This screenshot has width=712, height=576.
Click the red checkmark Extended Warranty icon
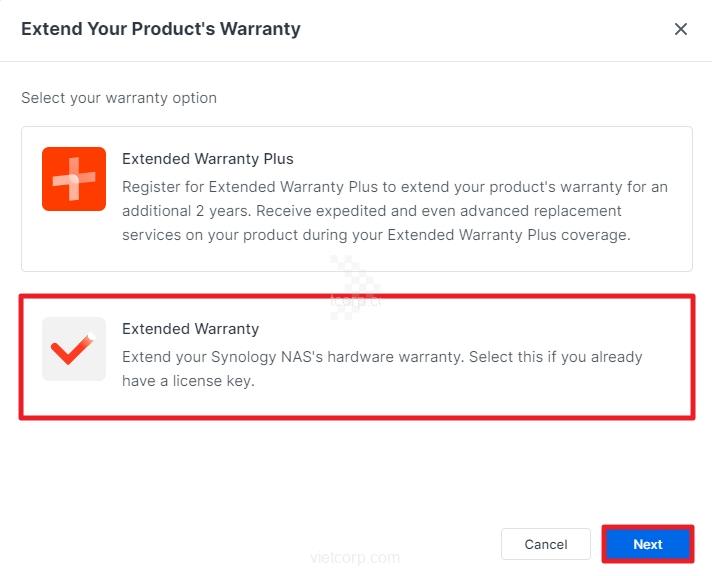(74, 349)
